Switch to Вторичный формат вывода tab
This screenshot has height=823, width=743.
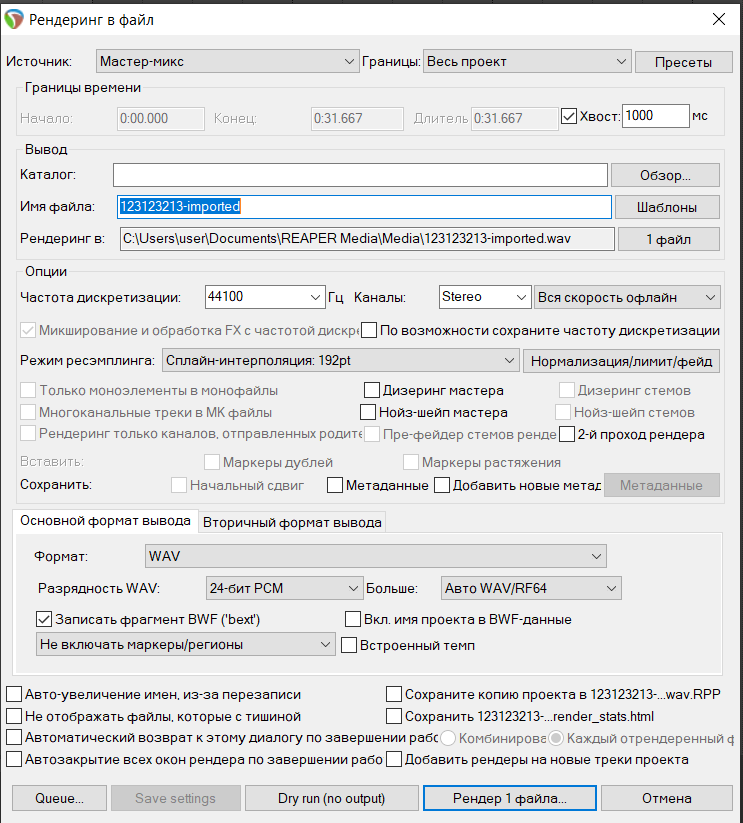292,522
